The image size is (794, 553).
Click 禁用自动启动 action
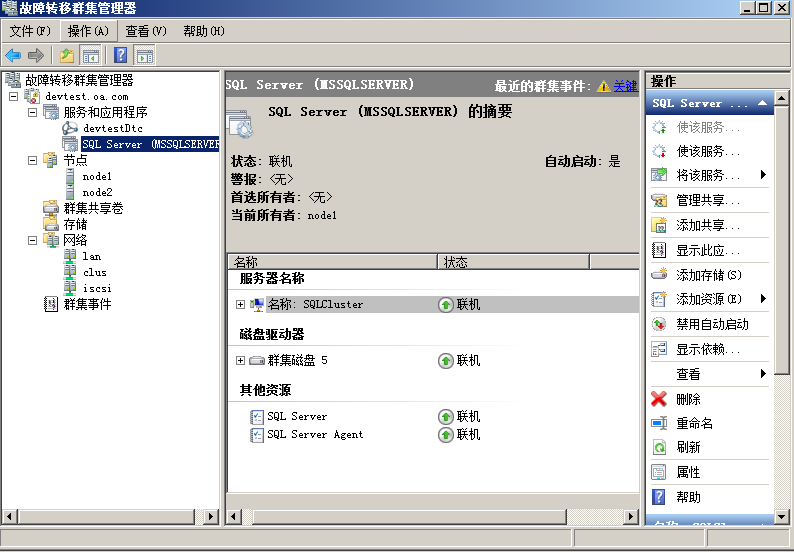point(712,324)
